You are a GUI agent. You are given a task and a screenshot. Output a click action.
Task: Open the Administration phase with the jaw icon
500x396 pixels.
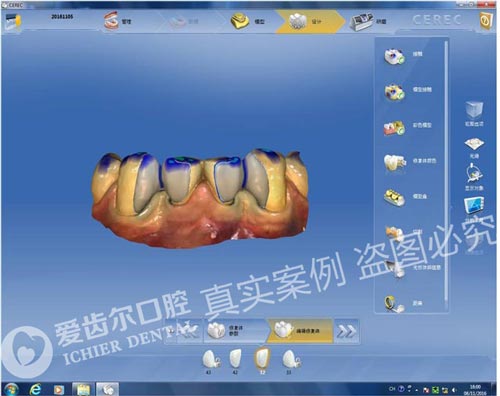point(117,21)
